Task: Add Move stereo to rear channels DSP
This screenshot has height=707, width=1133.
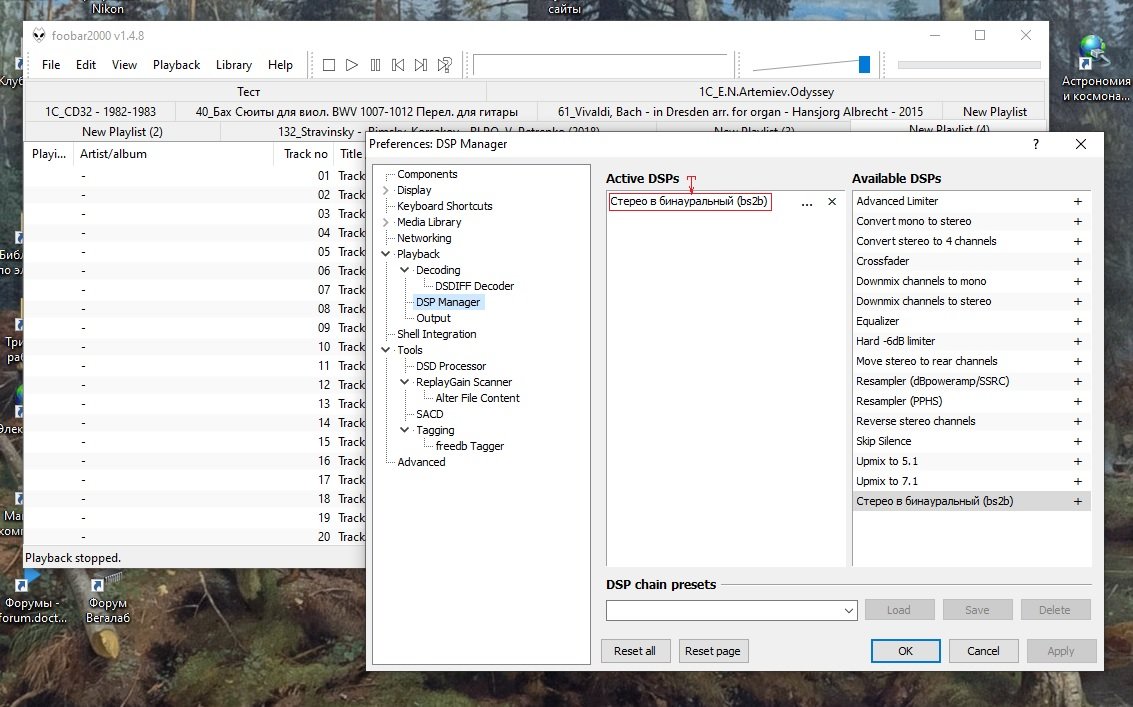Action: pos(1077,361)
